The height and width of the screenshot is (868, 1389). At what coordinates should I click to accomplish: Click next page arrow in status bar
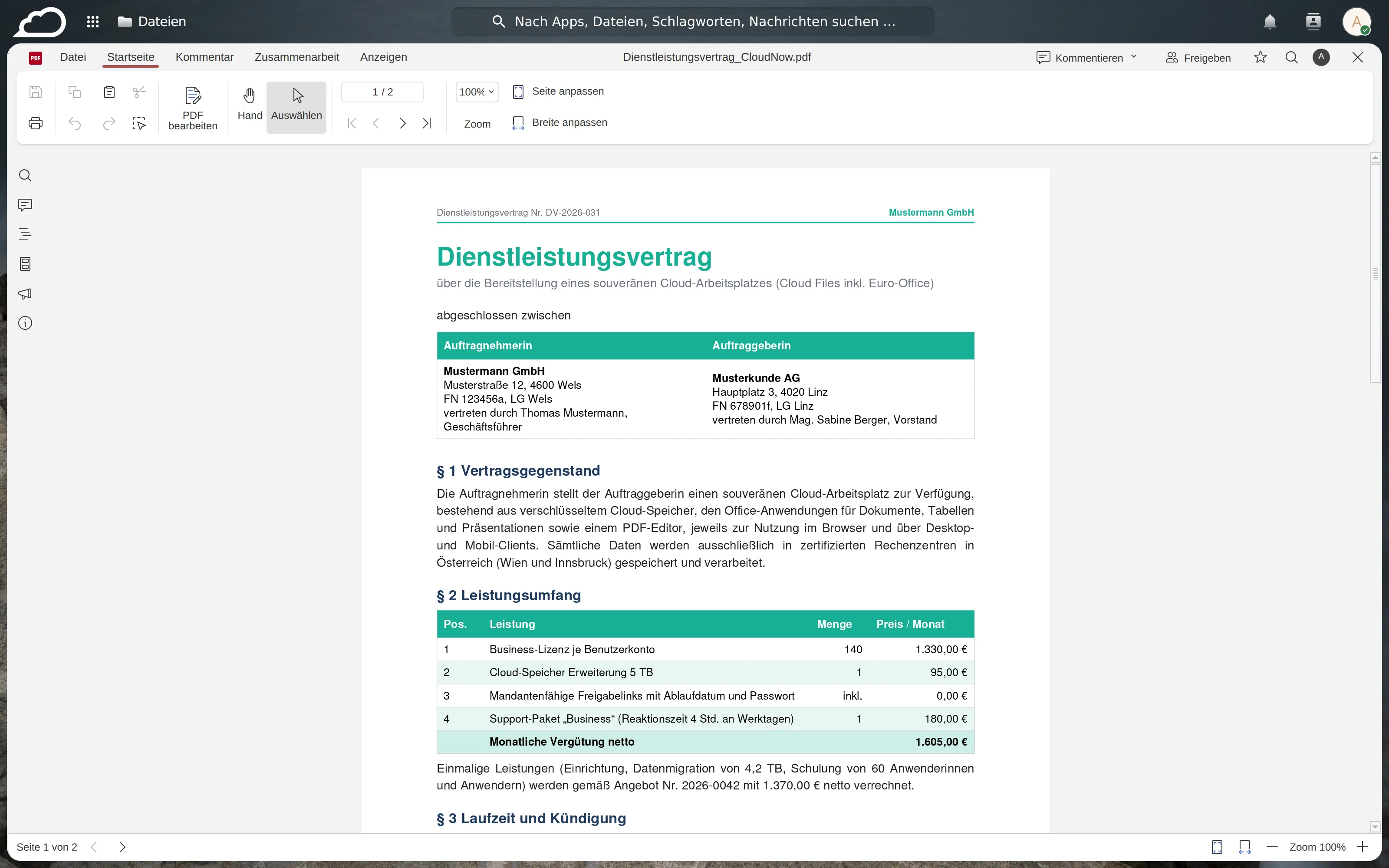(x=122, y=847)
